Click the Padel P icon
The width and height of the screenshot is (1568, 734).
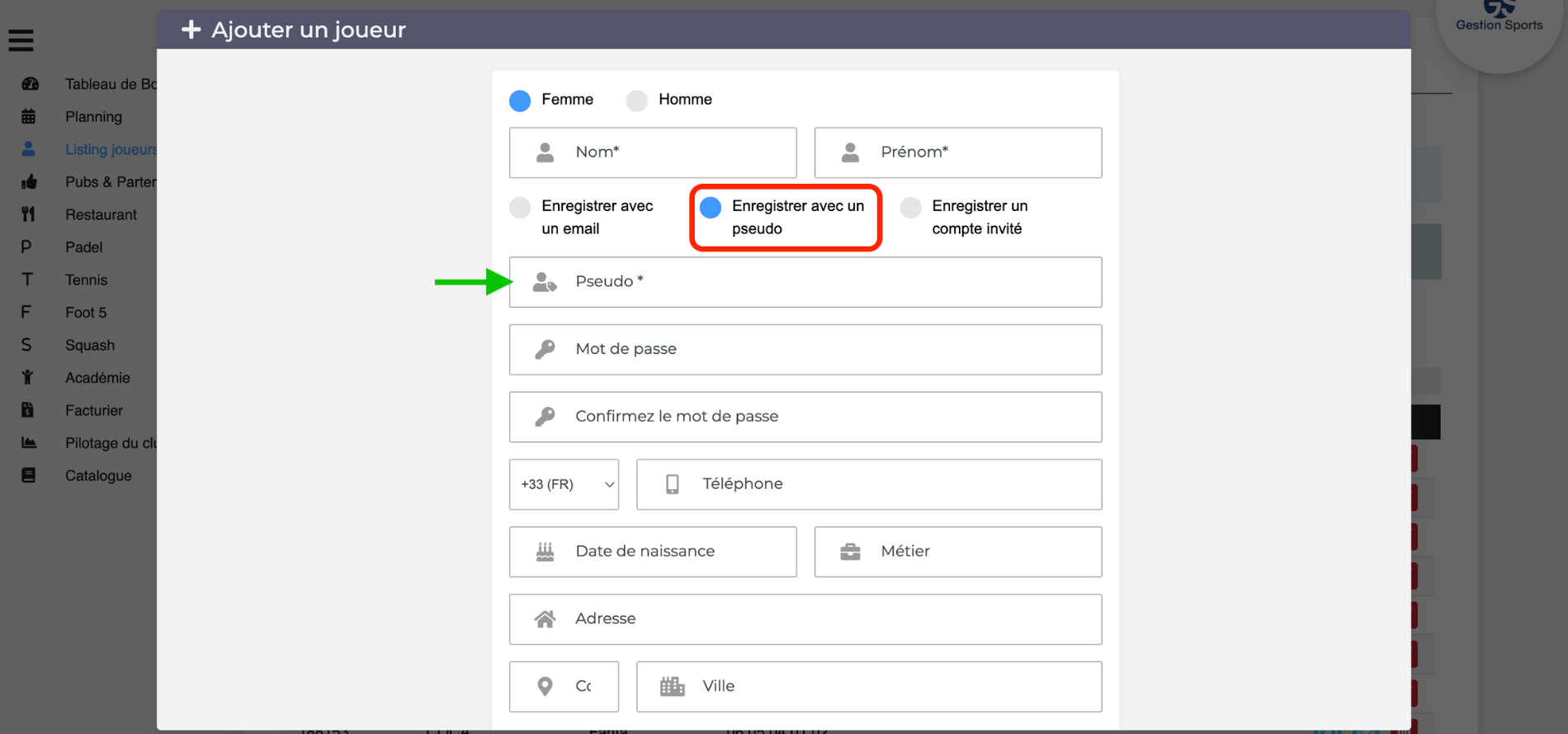(26, 247)
